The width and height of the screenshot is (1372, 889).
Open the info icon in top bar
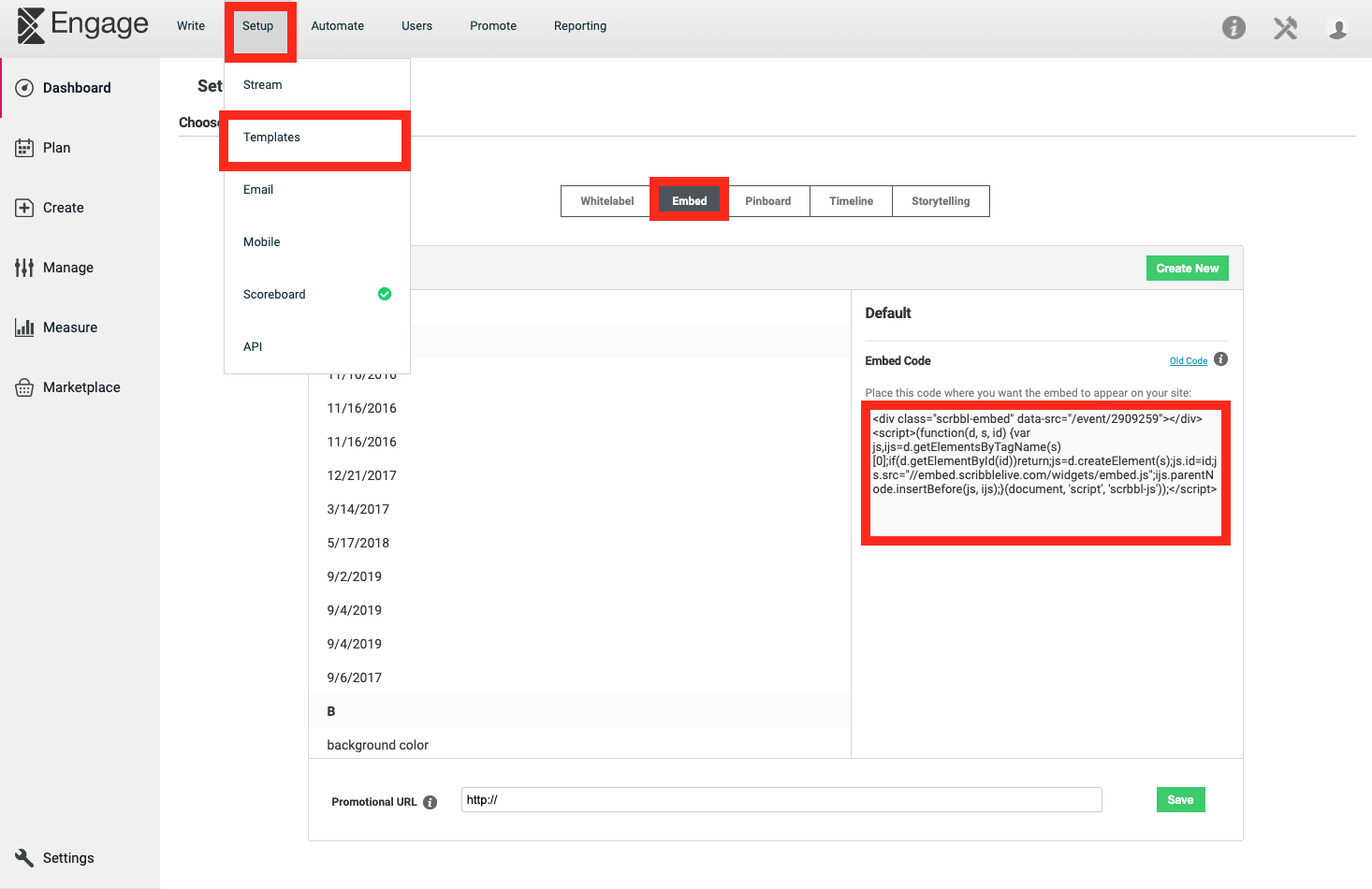(x=1233, y=28)
